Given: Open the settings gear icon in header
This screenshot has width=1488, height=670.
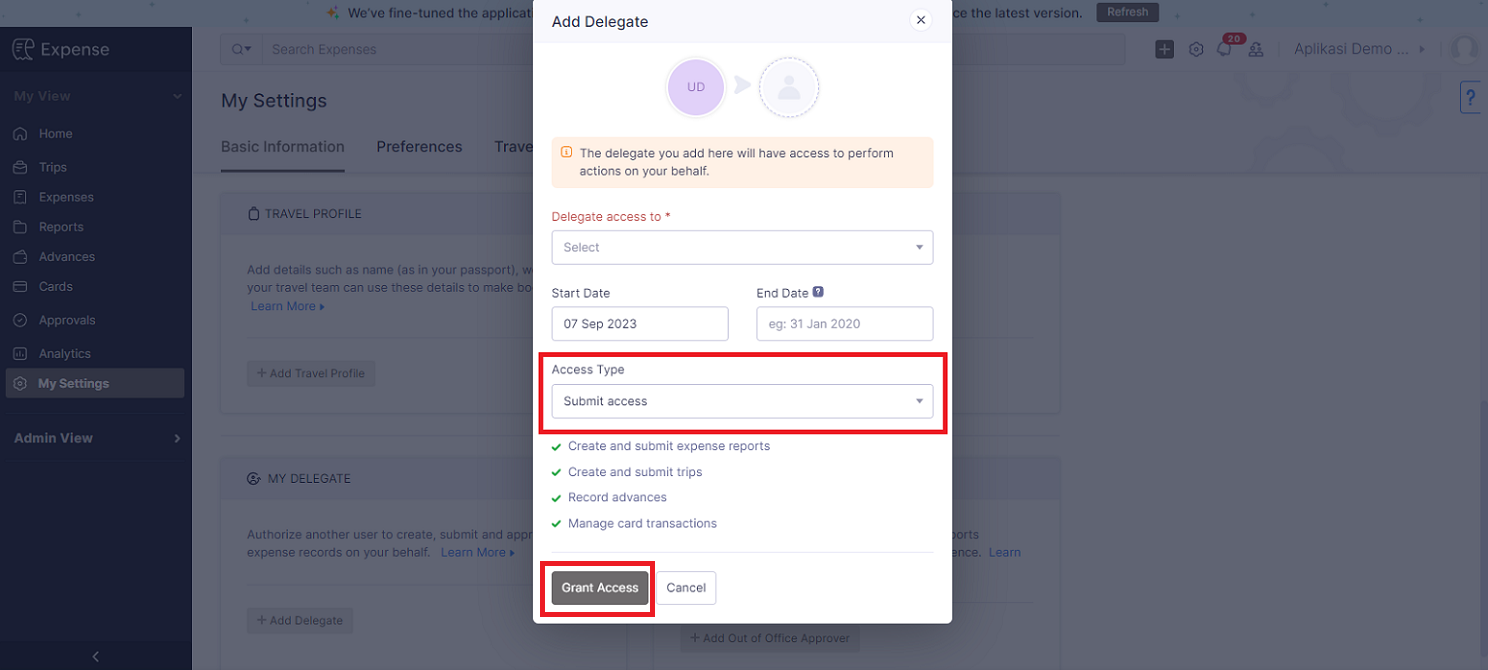Looking at the screenshot, I should [x=1196, y=49].
